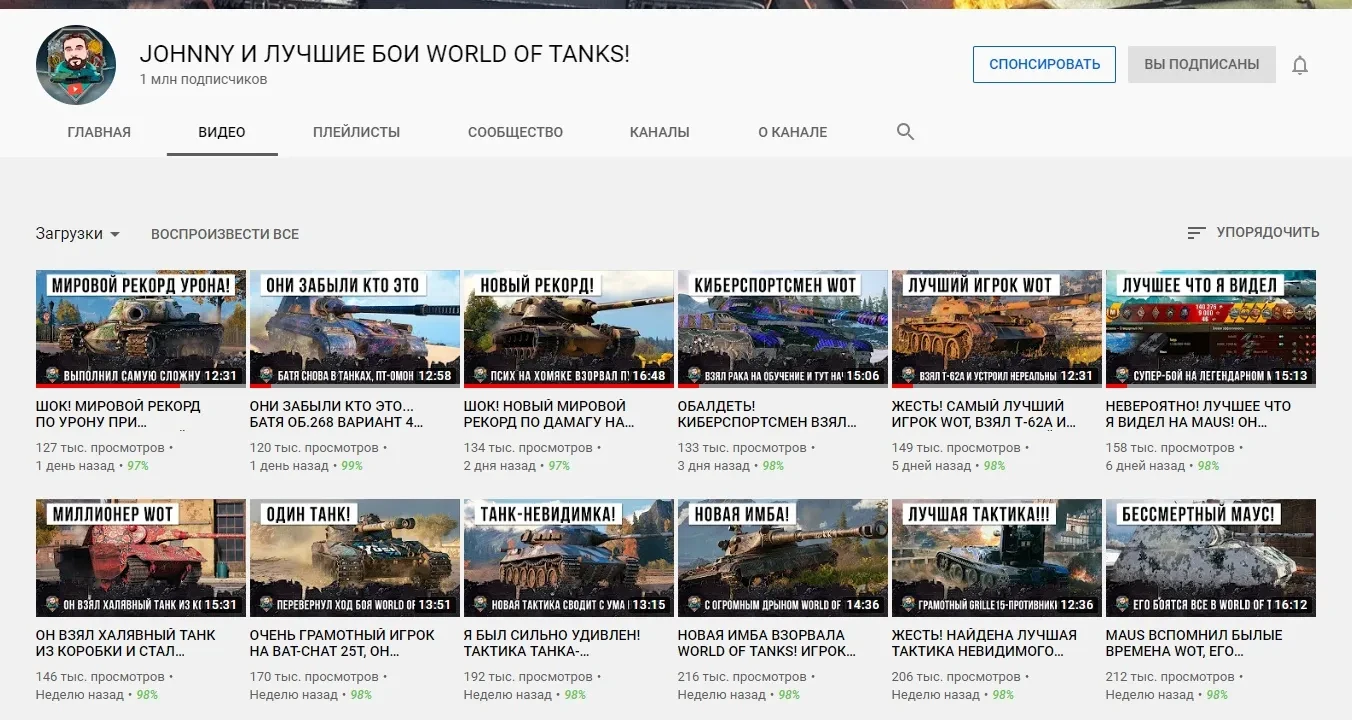Open the БЕССМЕРТНЫЙ МАУС video thumbnail

(1210, 558)
